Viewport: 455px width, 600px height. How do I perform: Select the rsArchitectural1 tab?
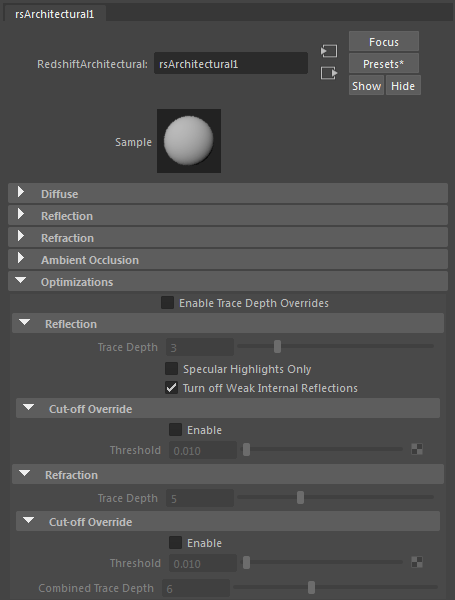click(x=55, y=14)
